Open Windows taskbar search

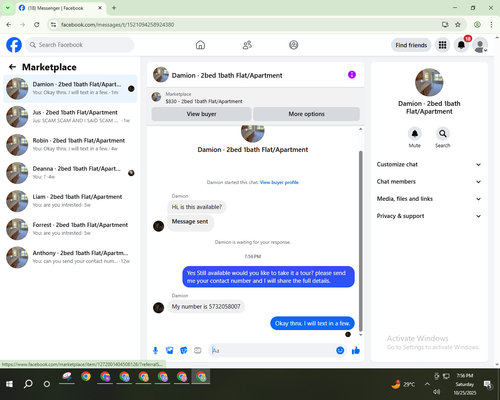tap(28, 384)
